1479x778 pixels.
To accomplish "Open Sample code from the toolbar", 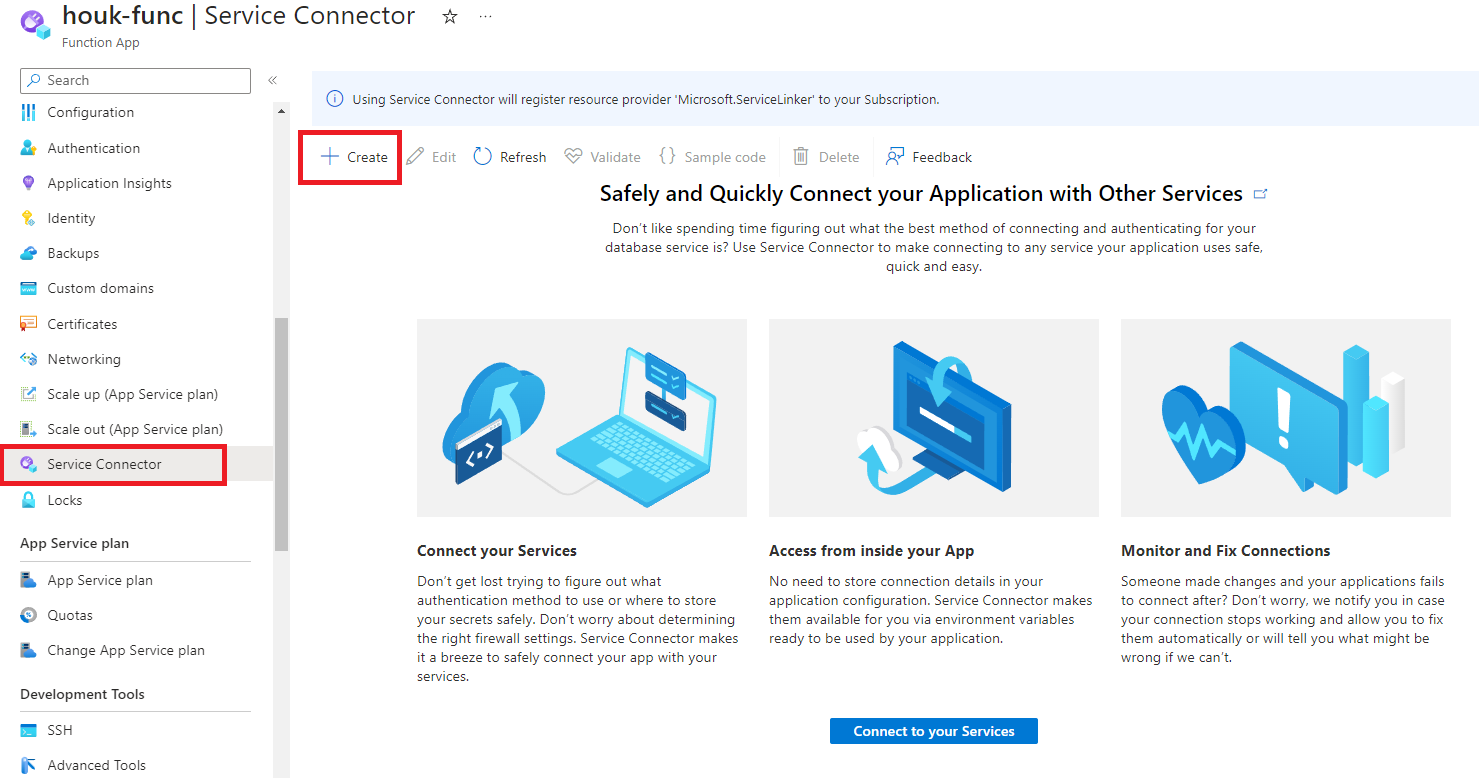I will pos(713,156).
